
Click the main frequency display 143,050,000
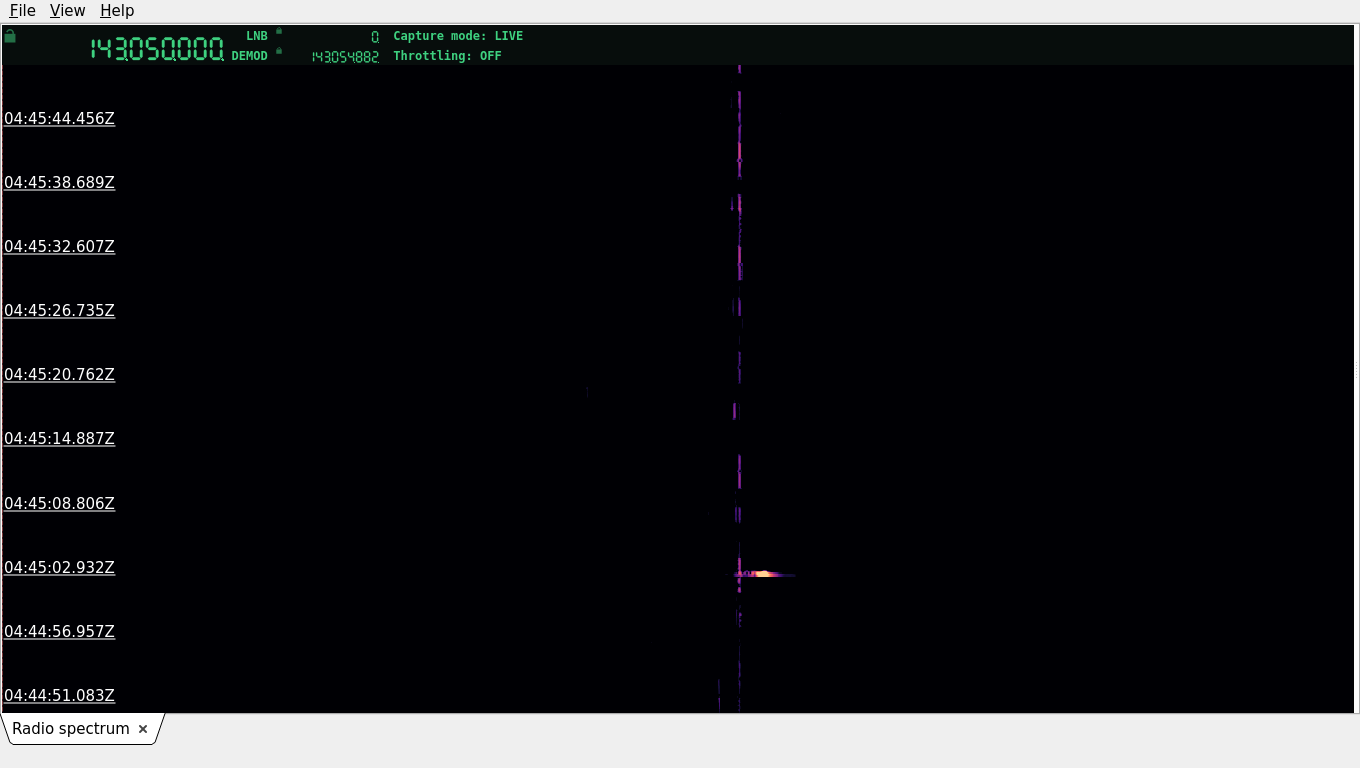coord(157,49)
